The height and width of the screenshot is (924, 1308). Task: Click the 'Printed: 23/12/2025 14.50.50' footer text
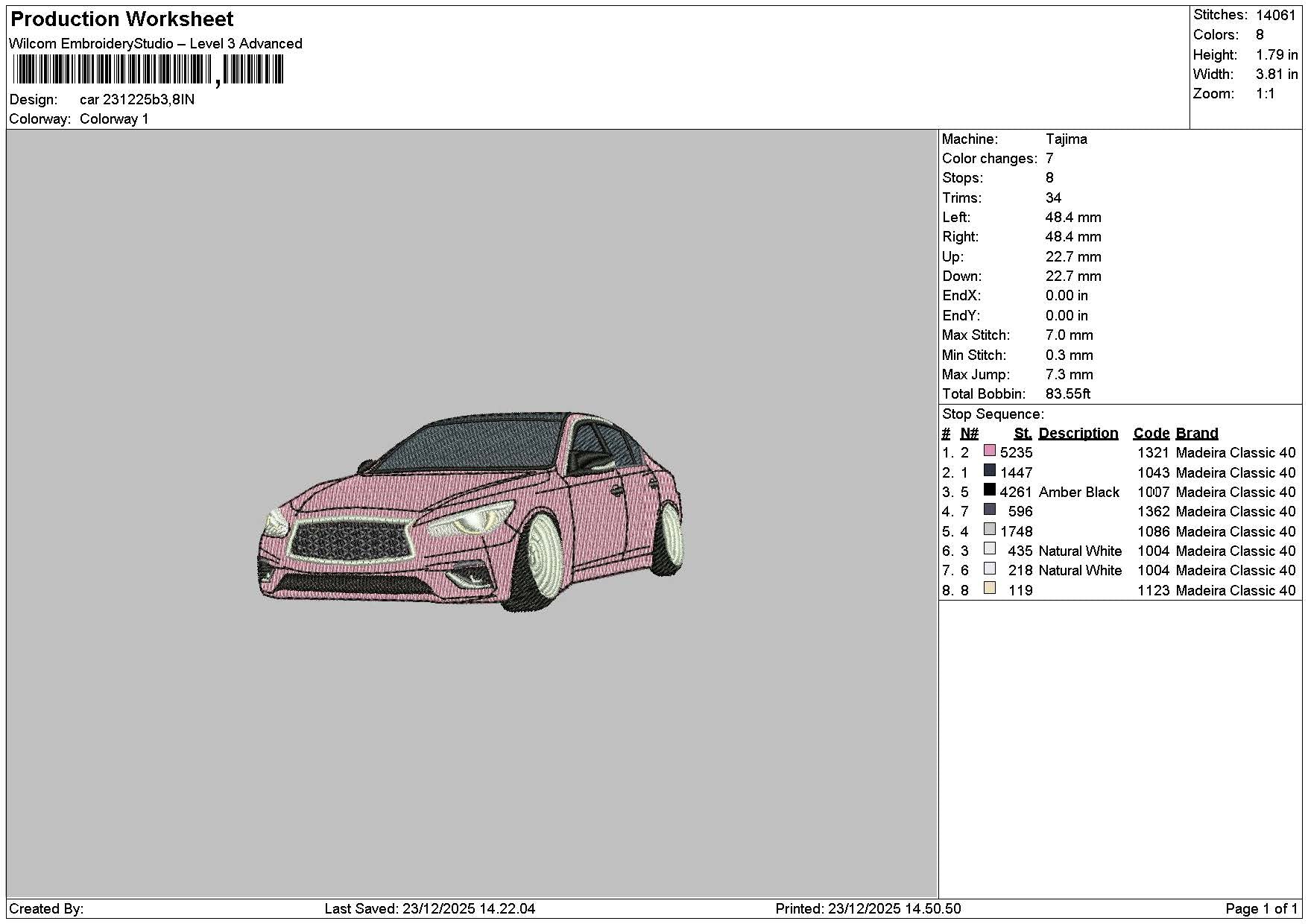tap(868, 909)
